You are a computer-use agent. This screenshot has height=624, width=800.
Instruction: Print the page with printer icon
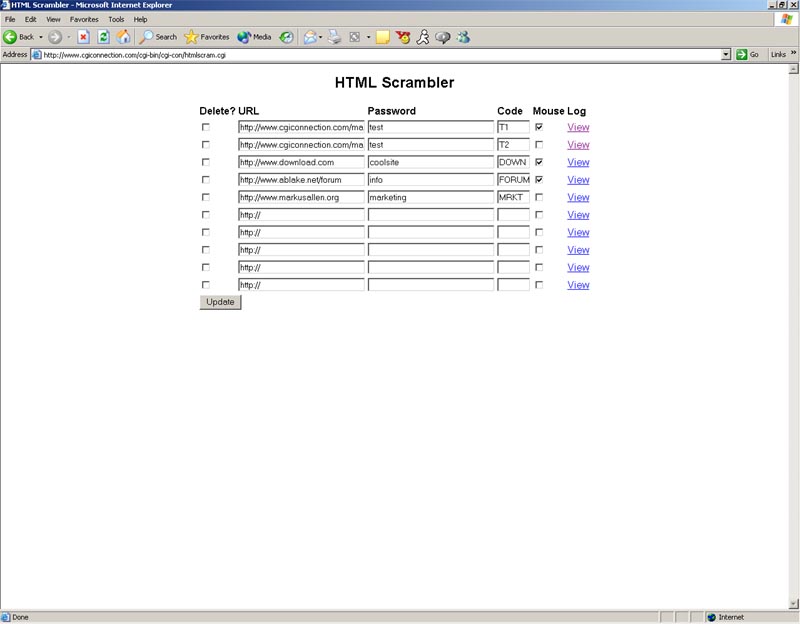point(335,37)
